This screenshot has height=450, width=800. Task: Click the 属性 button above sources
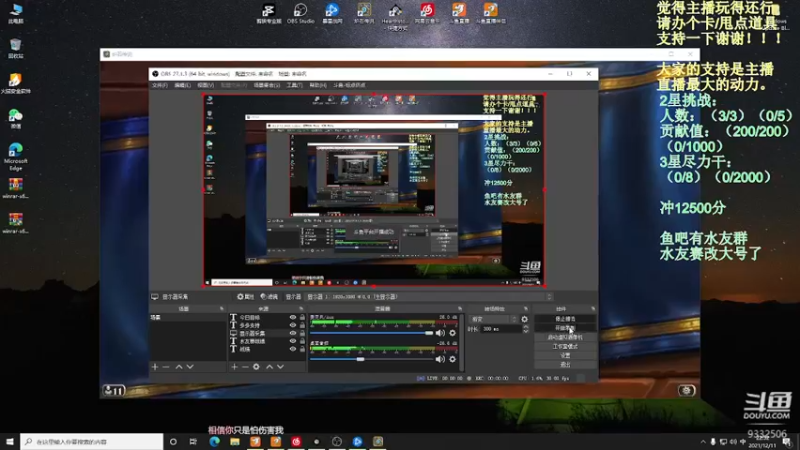245,296
